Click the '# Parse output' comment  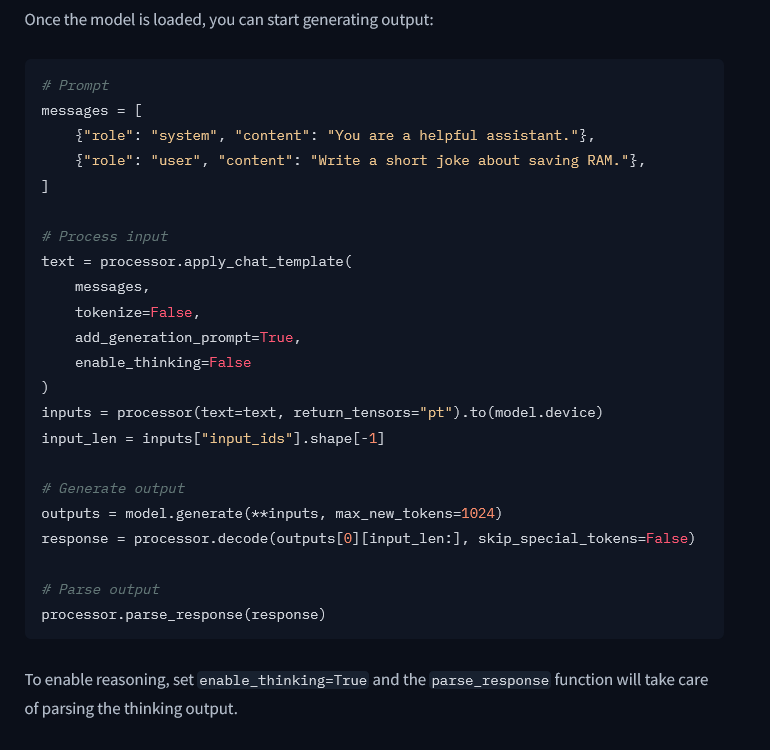(x=100, y=589)
